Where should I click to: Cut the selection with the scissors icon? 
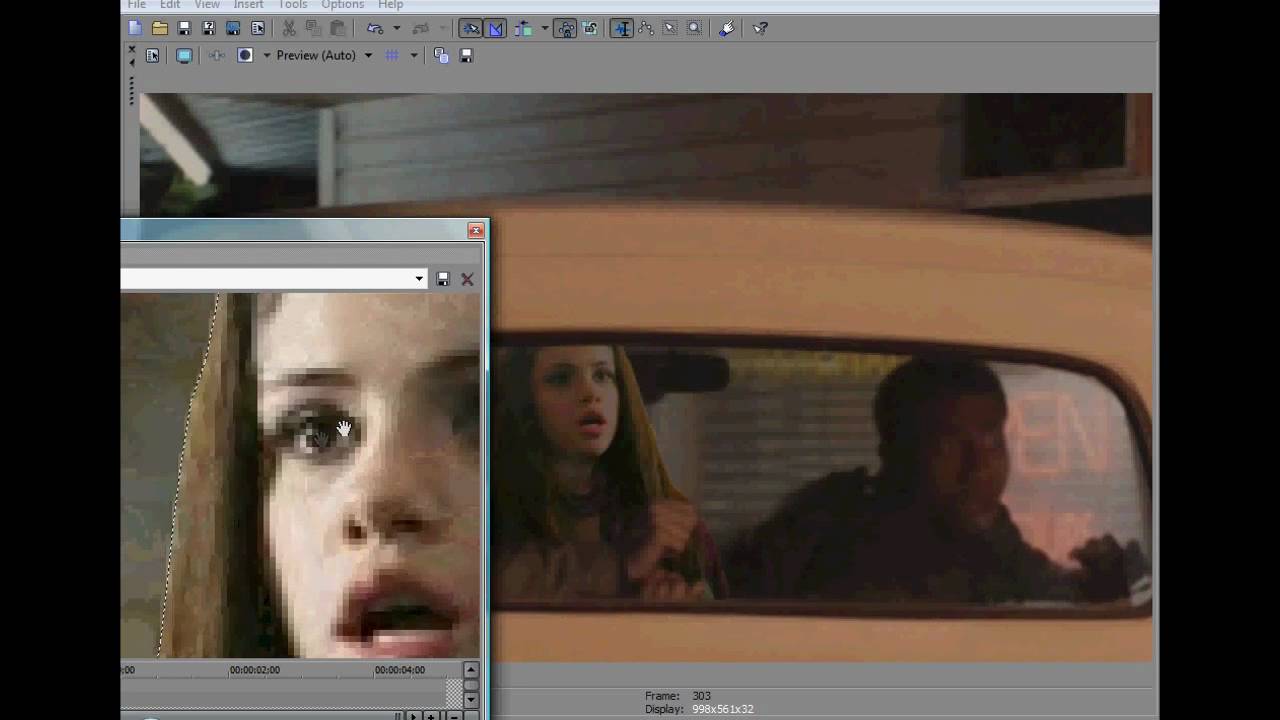pos(289,28)
